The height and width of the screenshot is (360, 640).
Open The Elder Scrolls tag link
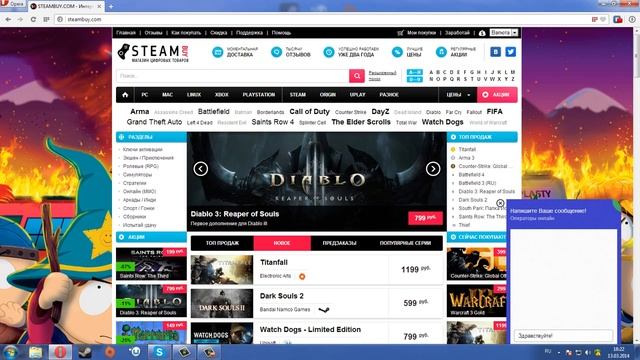tap(361, 122)
